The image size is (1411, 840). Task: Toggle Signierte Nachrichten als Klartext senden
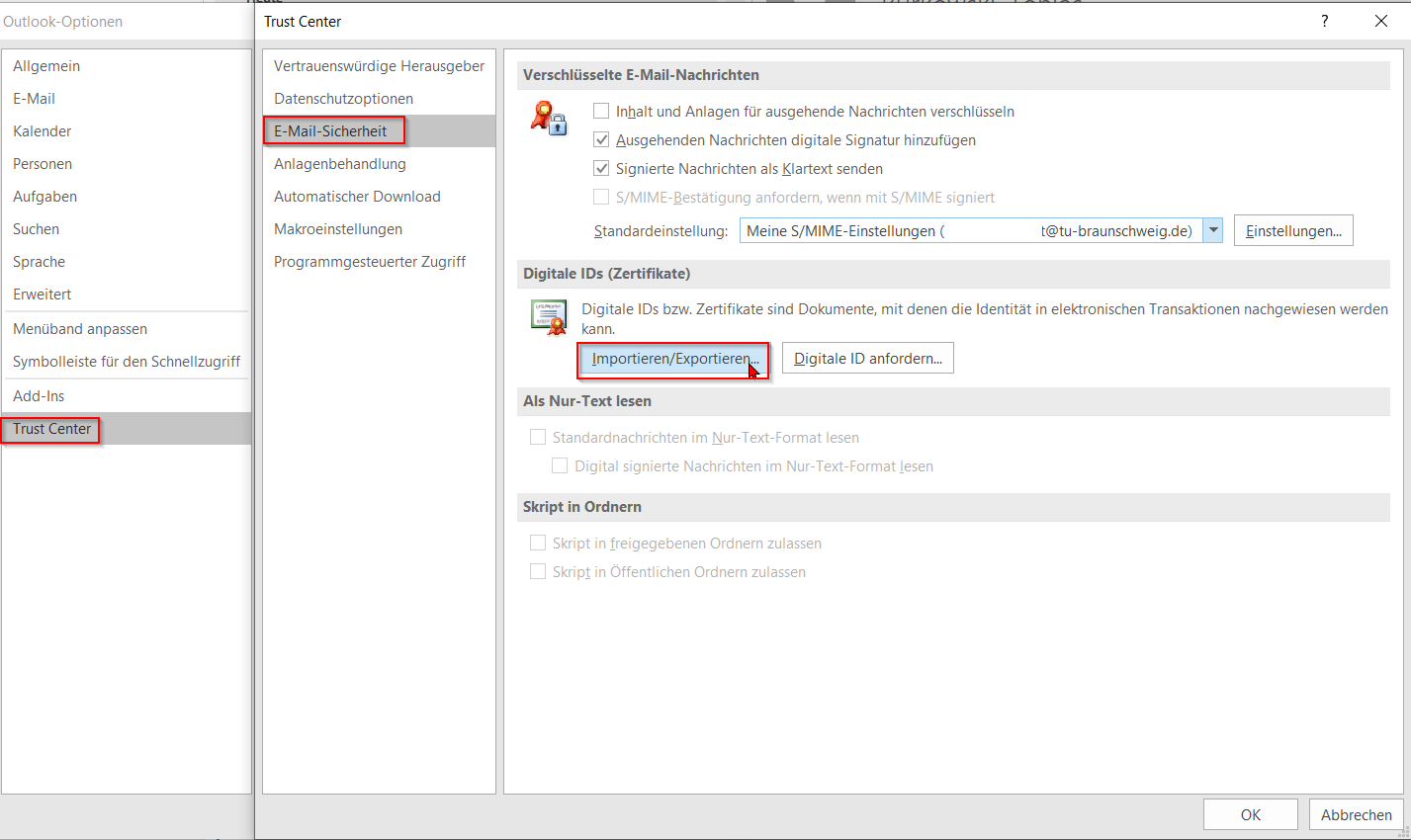click(x=601, y=168)
